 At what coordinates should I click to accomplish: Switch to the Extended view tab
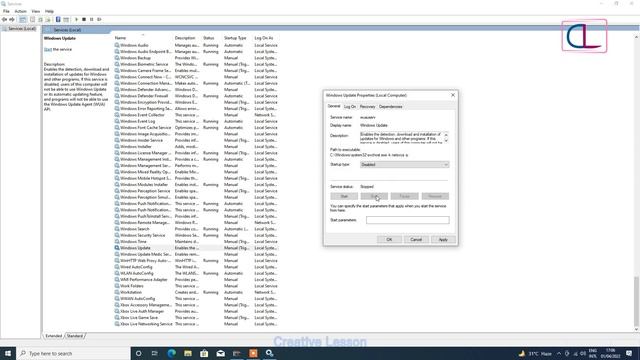[53, 336]
